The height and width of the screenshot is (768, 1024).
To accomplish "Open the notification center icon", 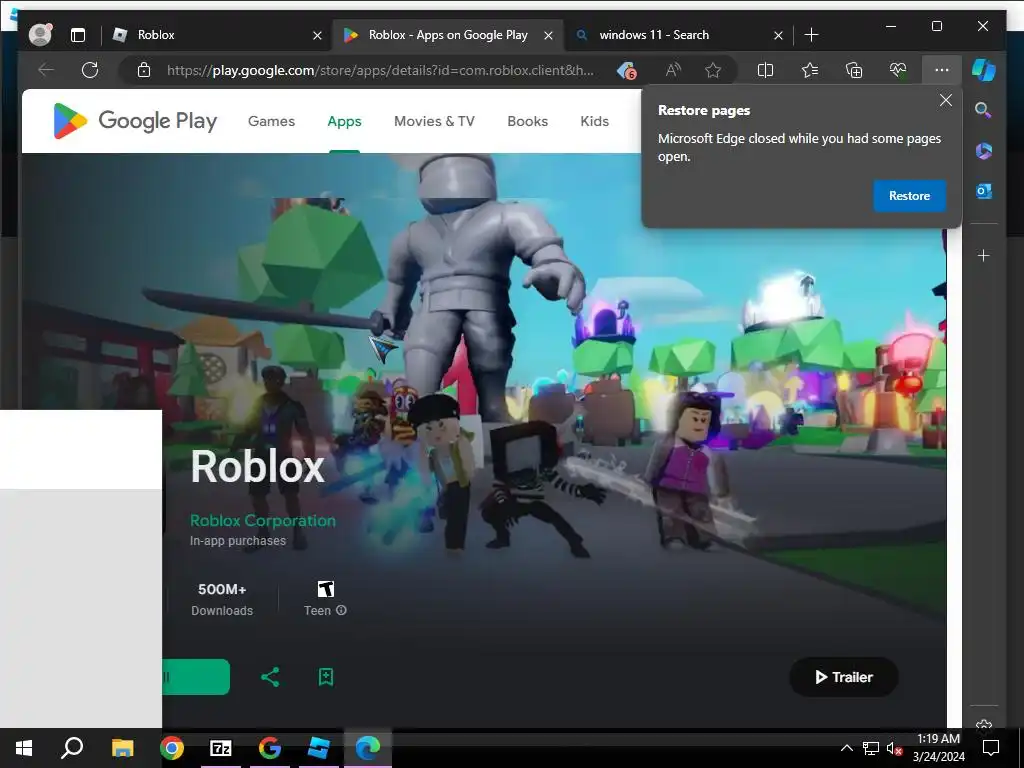I will 991,748.
